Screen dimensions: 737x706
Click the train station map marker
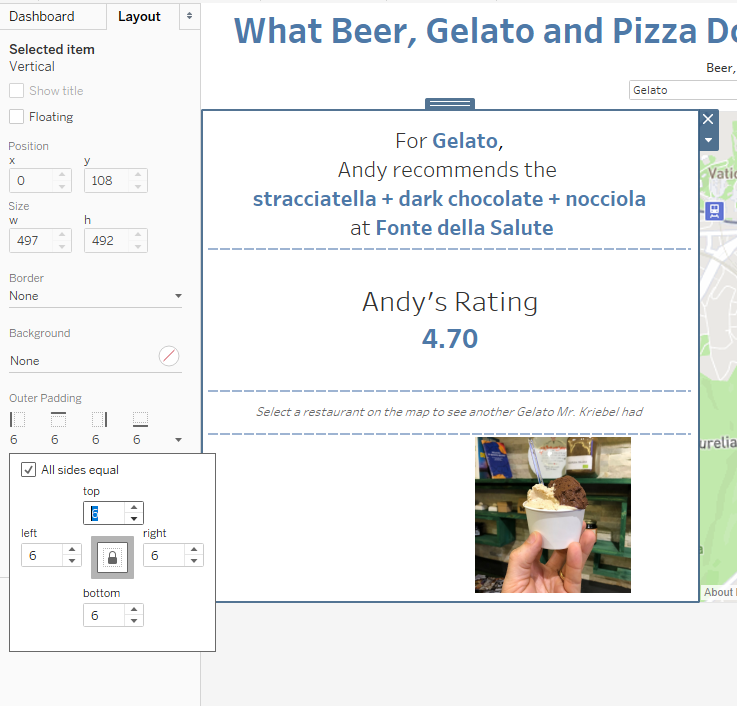point(714,210)
